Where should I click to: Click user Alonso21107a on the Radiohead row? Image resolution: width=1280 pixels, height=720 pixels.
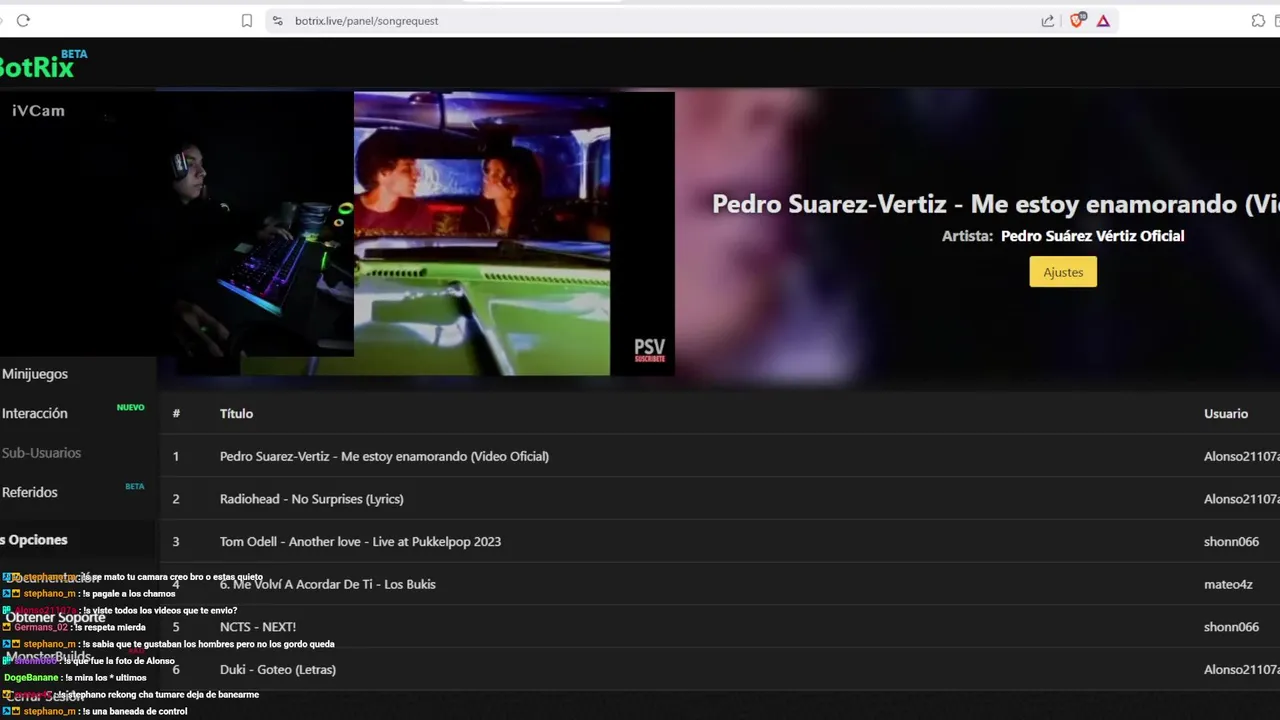click(1242, 499)
